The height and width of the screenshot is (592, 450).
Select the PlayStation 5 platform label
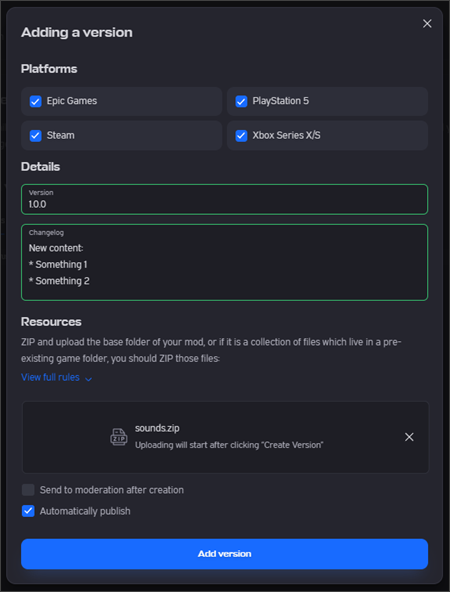pos(280,101)
